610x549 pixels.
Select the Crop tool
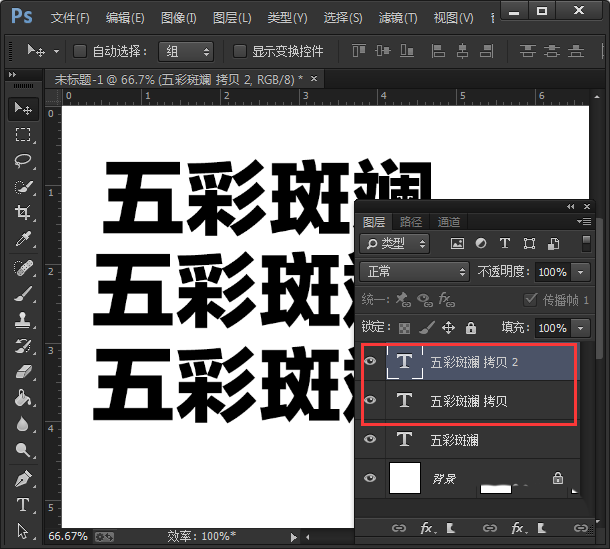[x=23, y=213]
